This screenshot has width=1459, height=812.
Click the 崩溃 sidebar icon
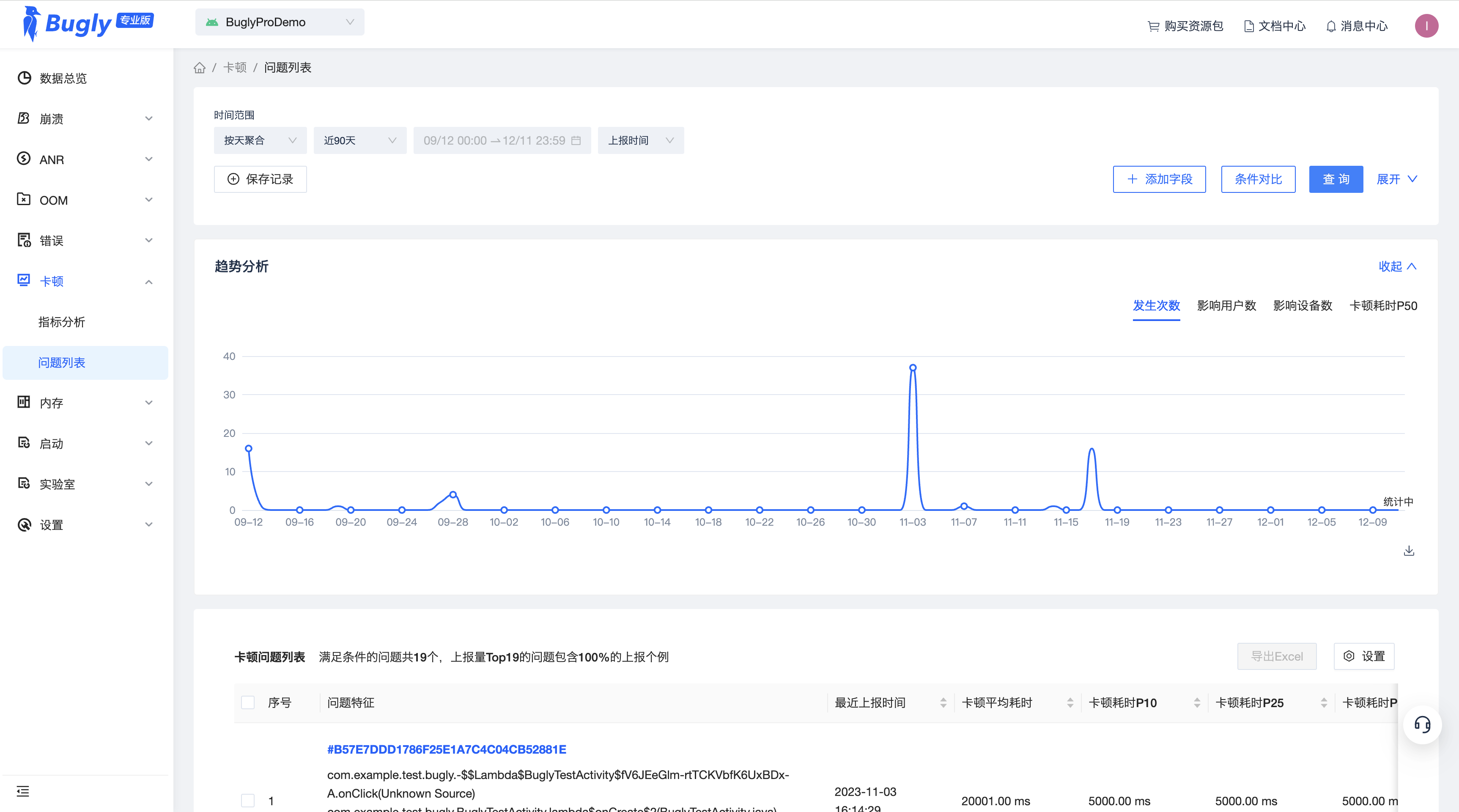24,118
